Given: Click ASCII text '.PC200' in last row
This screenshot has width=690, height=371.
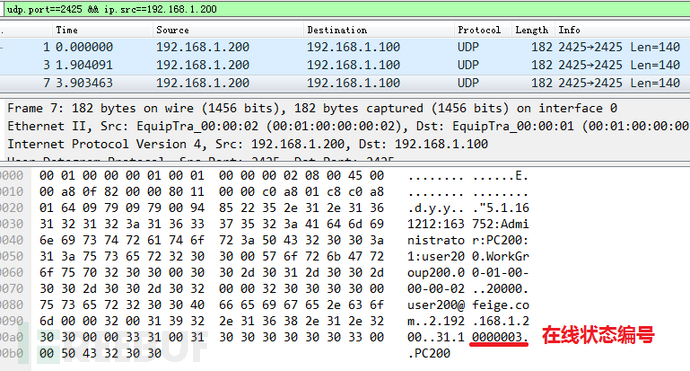Looking at the screenshot, I should [429, 353].
